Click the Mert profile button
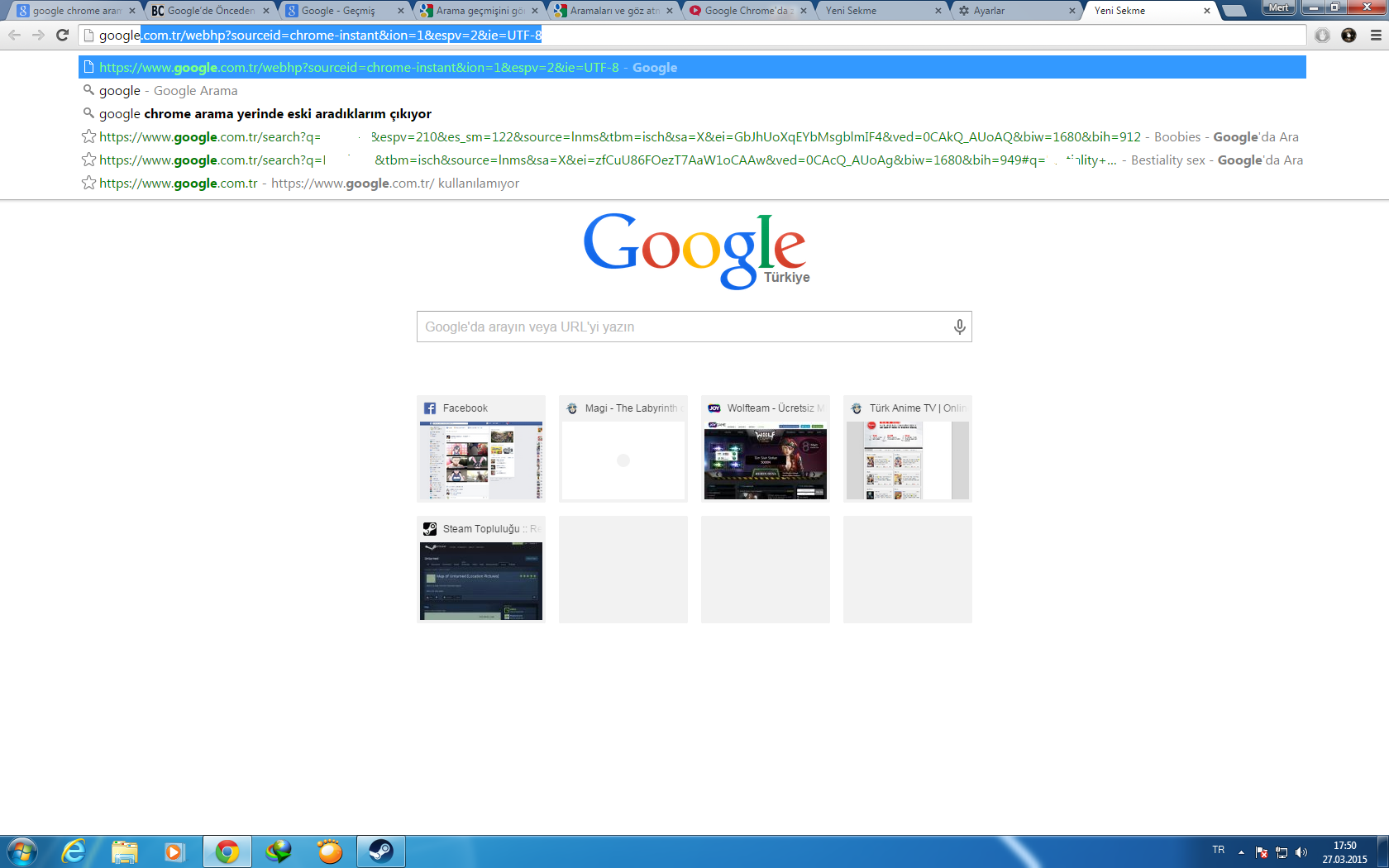 point(1278,7)
